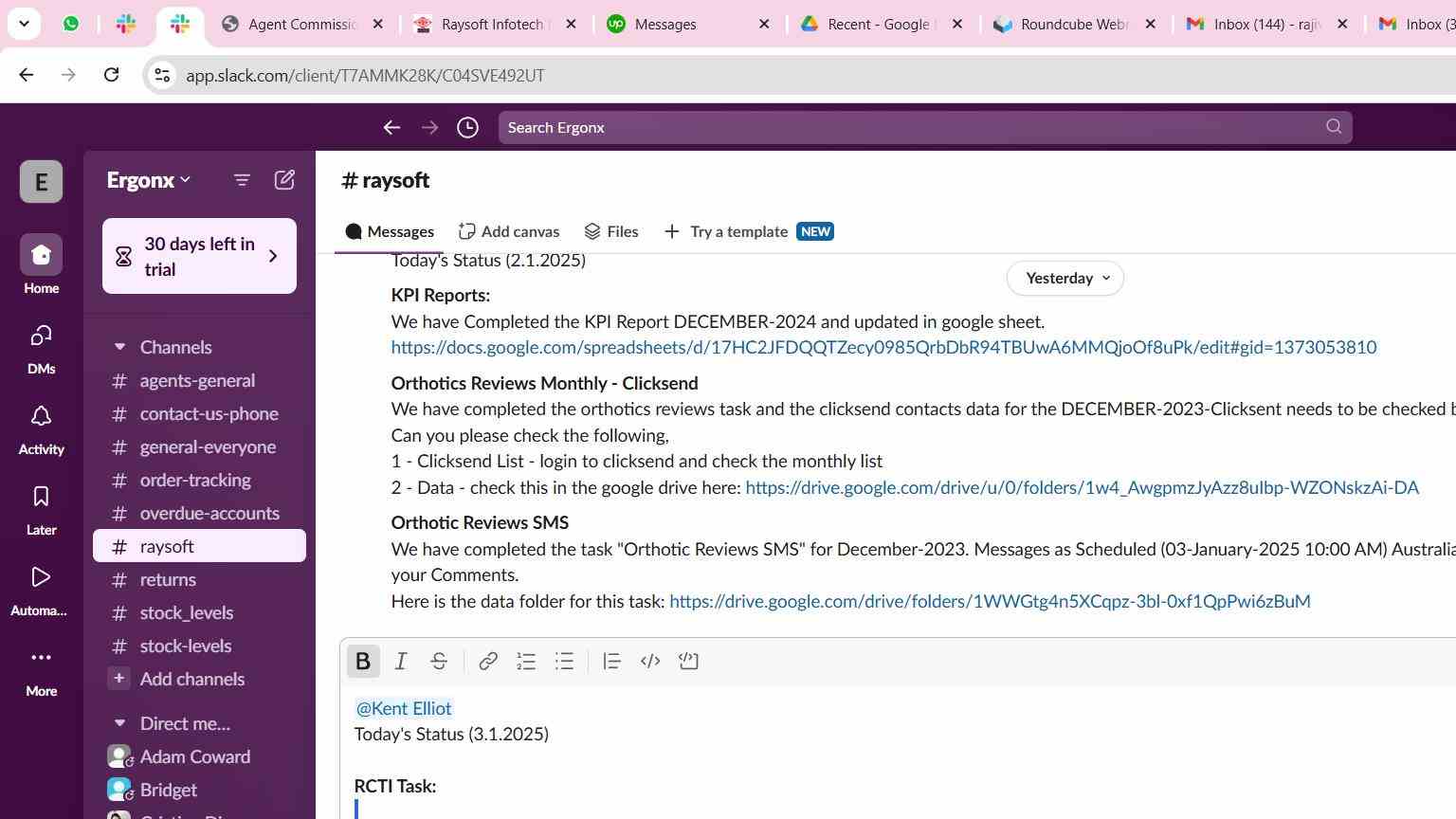Image resolution: width=1456 pixels, height=819 pixels.
Task: Open More options in sidebar
Action: pyautogui.click(x=41, y=671)
